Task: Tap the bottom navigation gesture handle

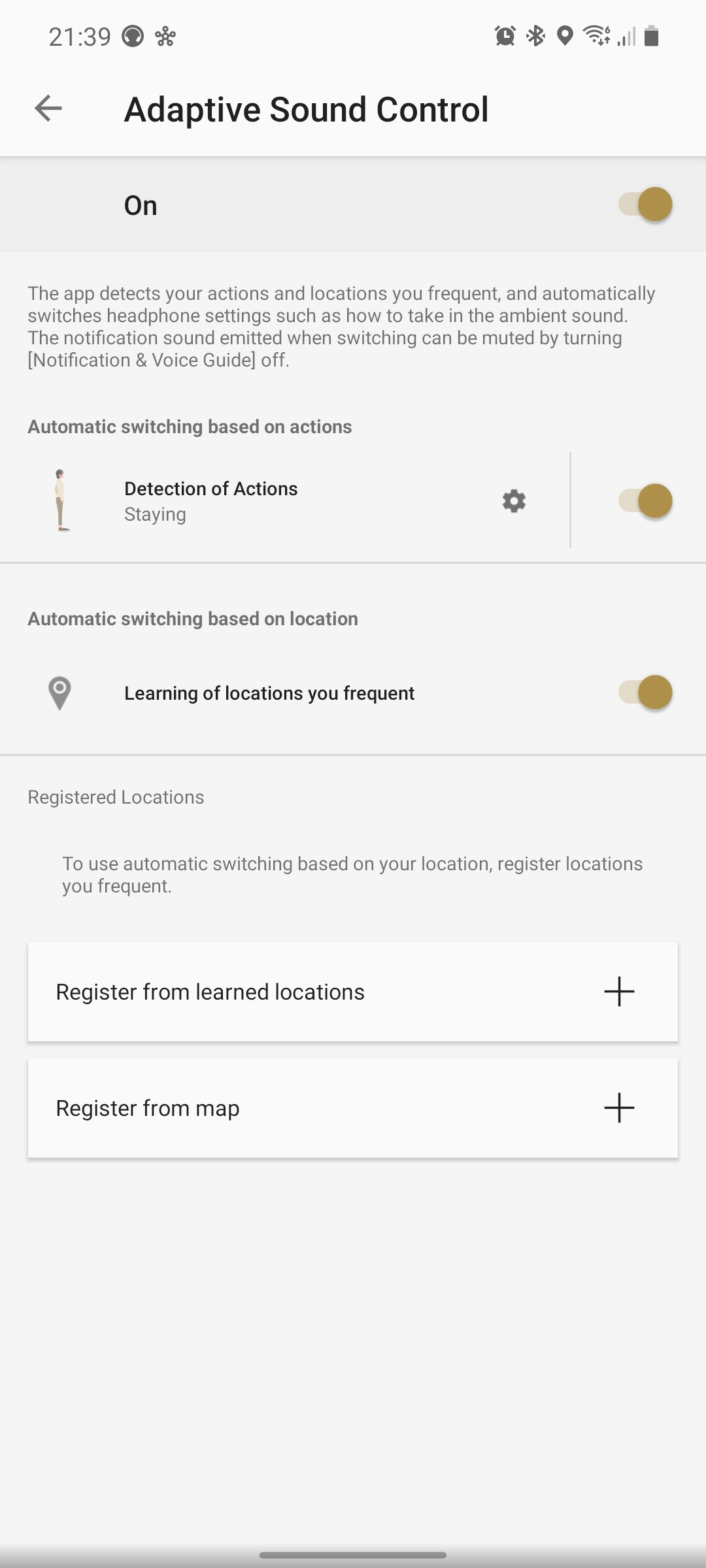Action: 353,1555
